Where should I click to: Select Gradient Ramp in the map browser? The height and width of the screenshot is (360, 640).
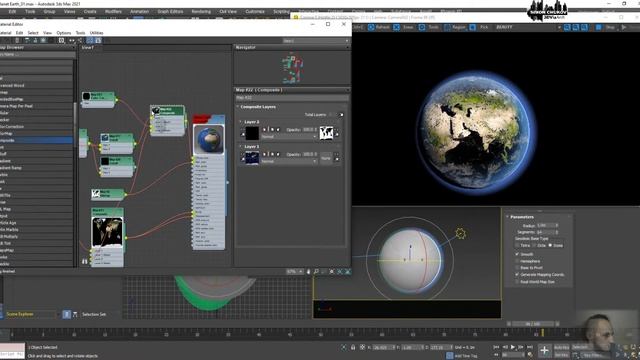(x=36, y=167)
